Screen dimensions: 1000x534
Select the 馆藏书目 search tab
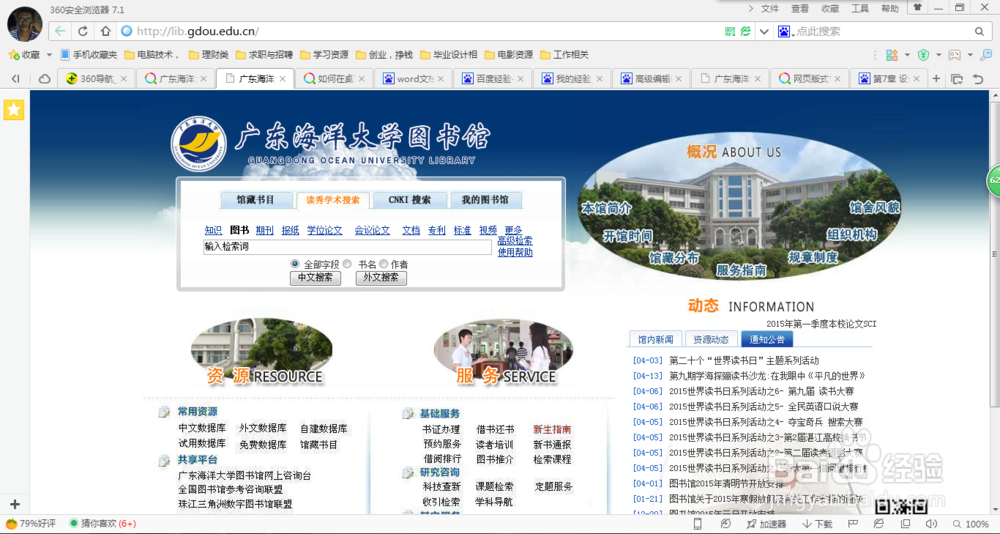pos(256,200)
